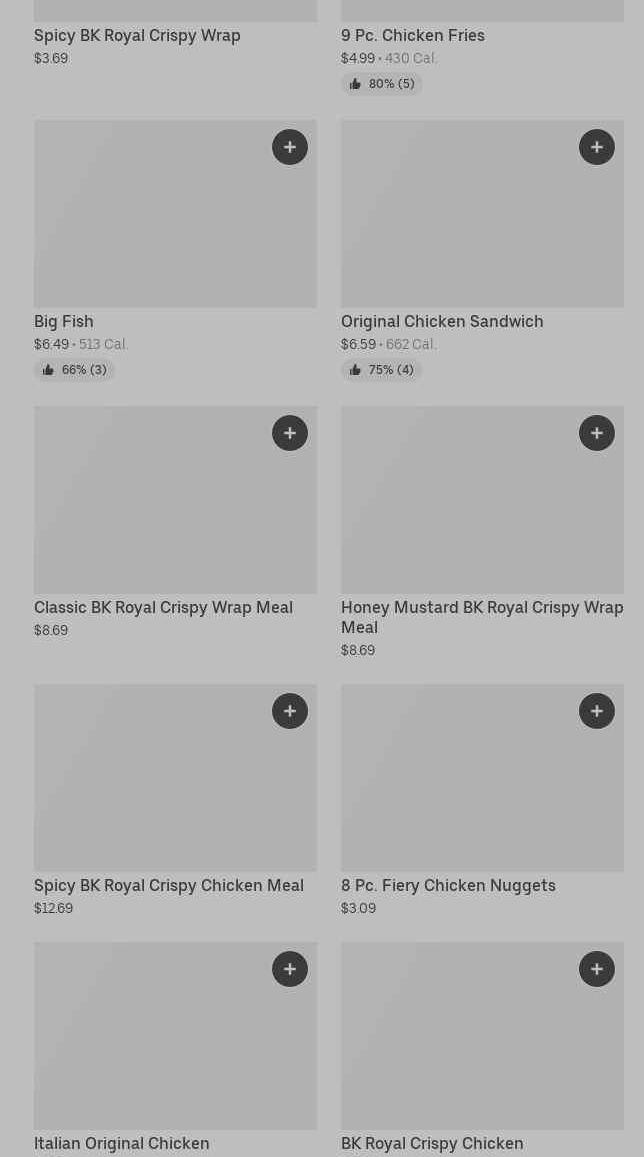Add Big Fish to cart
The height and width of the screenshot is (1157, 644).
290,147
